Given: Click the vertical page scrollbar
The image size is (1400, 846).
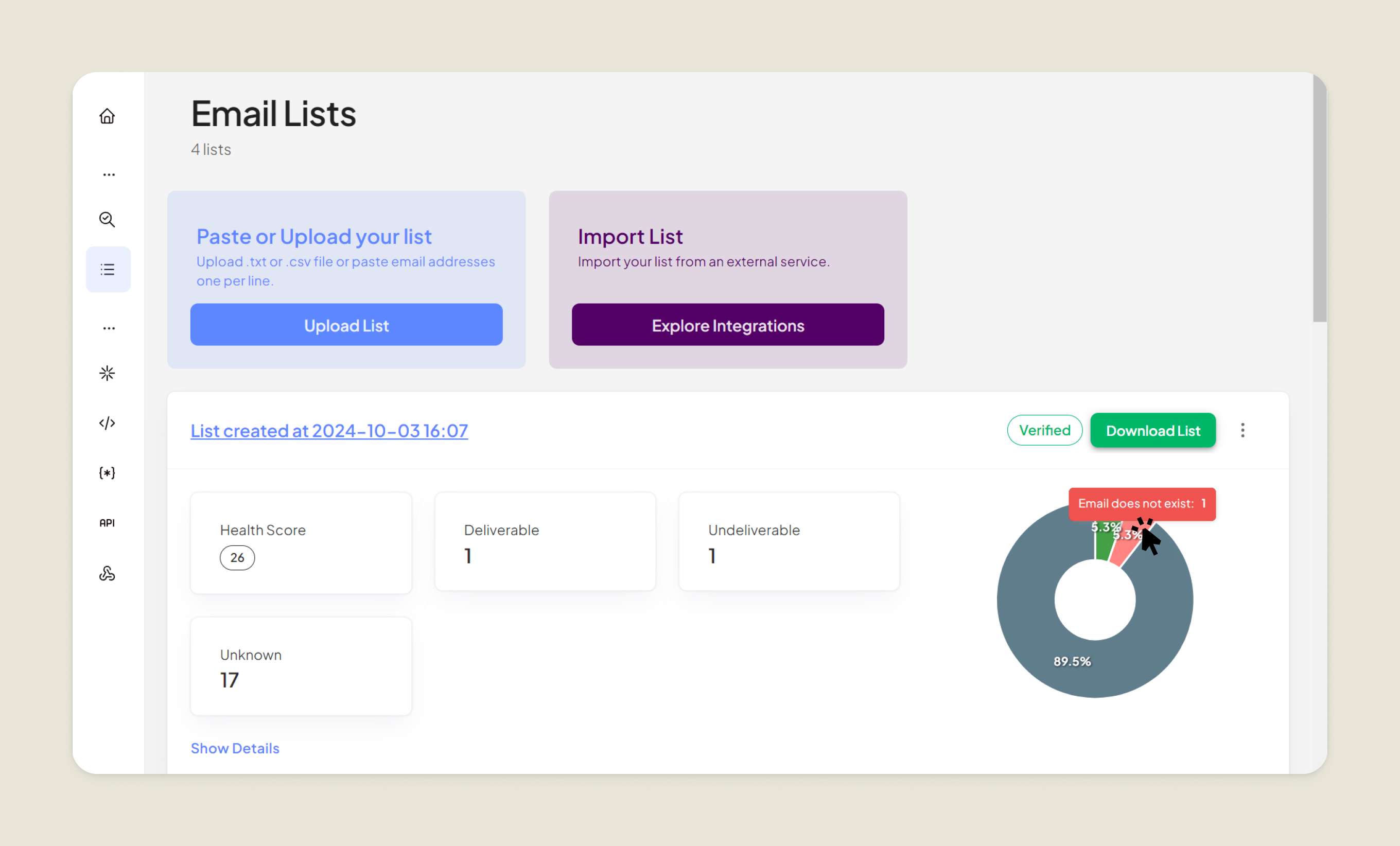Looking at the screenshot, I should click(1319, 199).
